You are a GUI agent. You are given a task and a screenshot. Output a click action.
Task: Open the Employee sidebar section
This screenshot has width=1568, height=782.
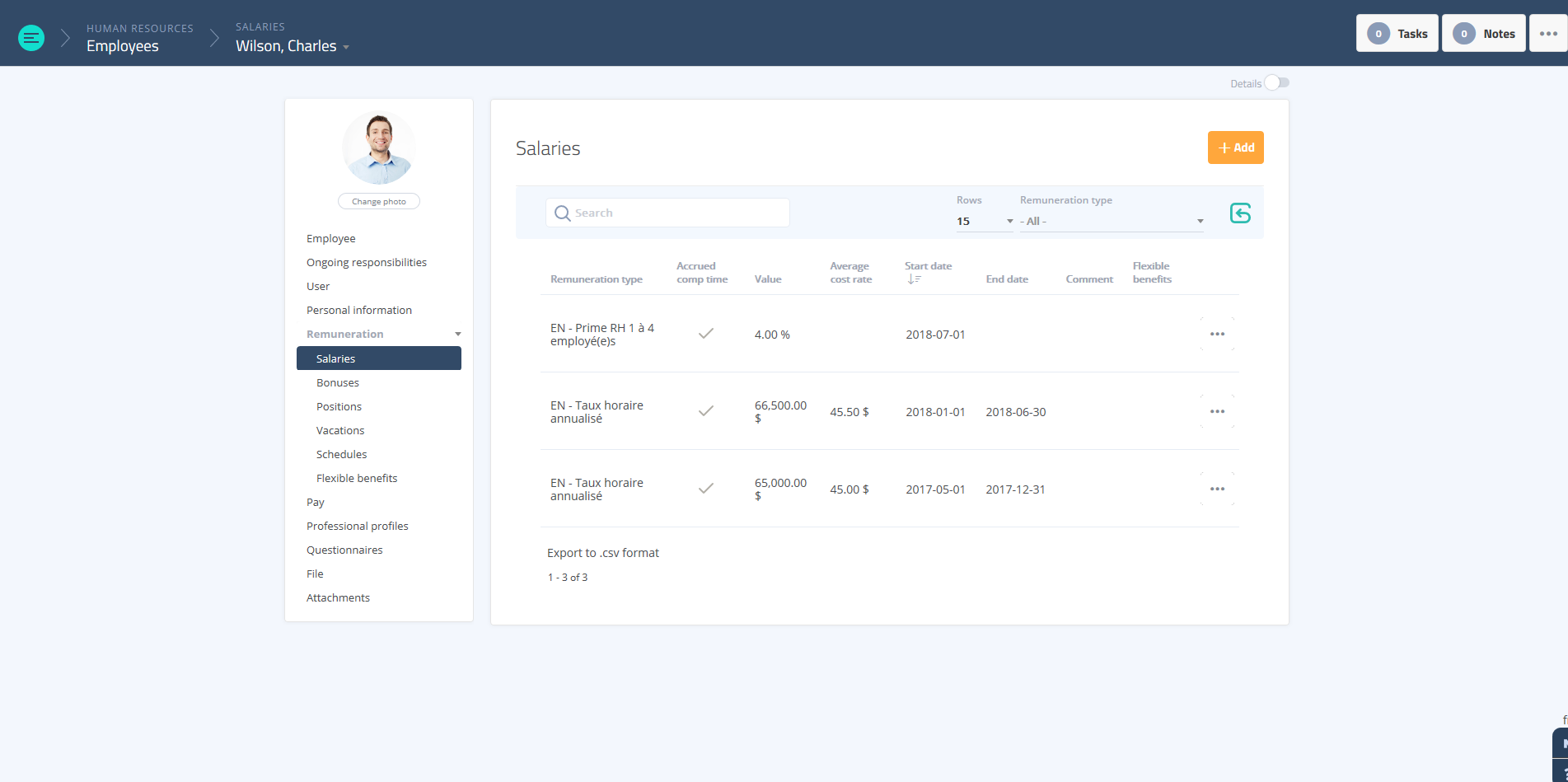coord(331,238)
